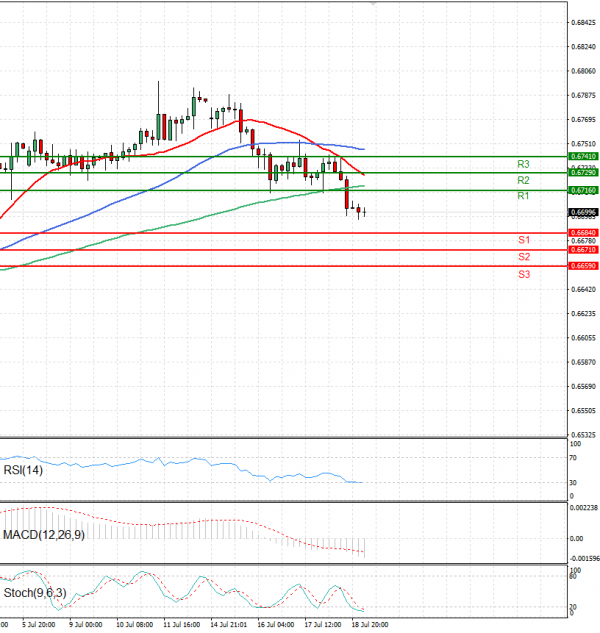600x633 pixels.
Task: Click the MACD zero level 0.00 label
Action: pyautogui.click(x=576, y=539)
